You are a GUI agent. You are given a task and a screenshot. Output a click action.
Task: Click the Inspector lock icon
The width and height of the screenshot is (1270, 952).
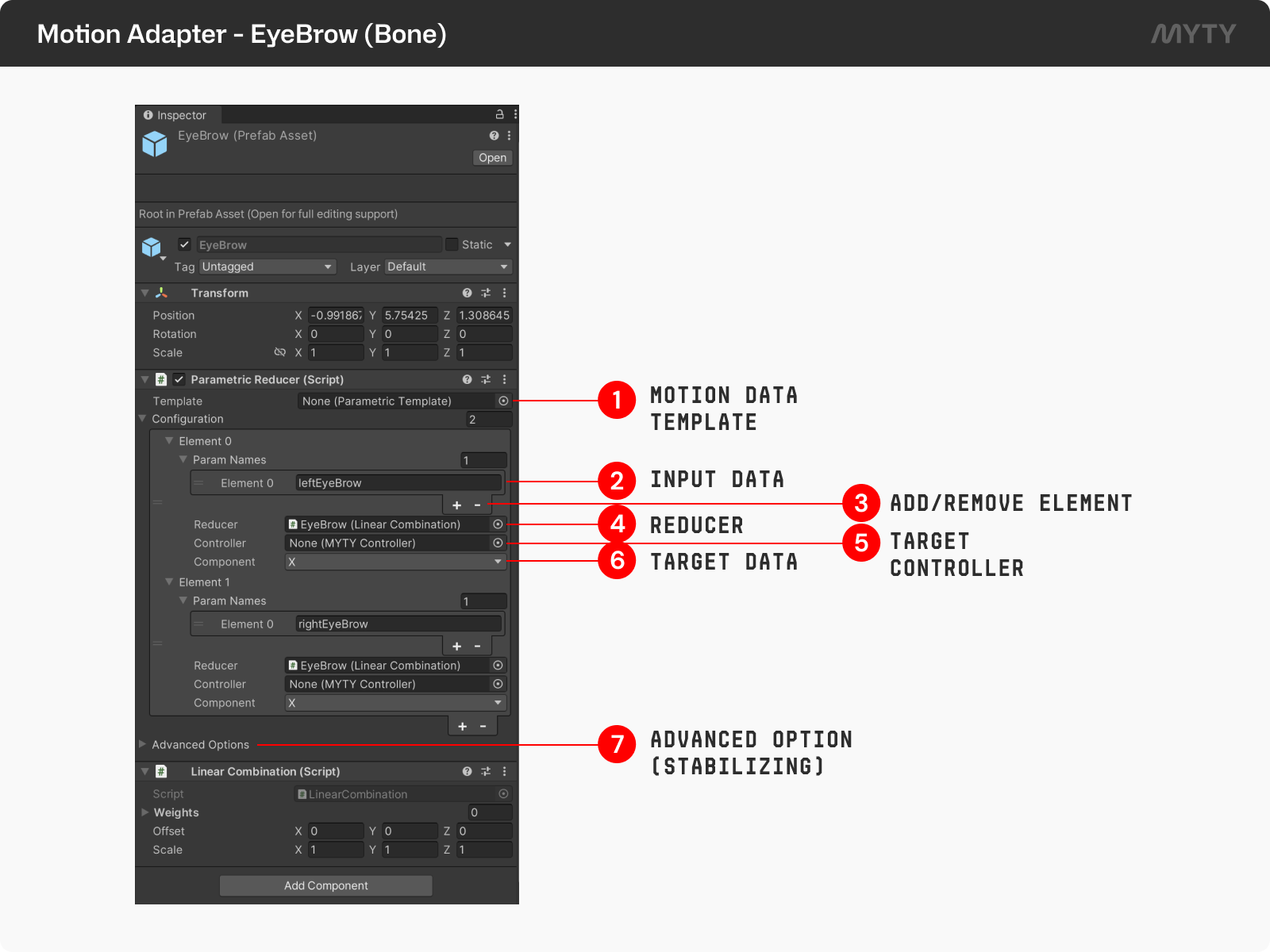499,114
